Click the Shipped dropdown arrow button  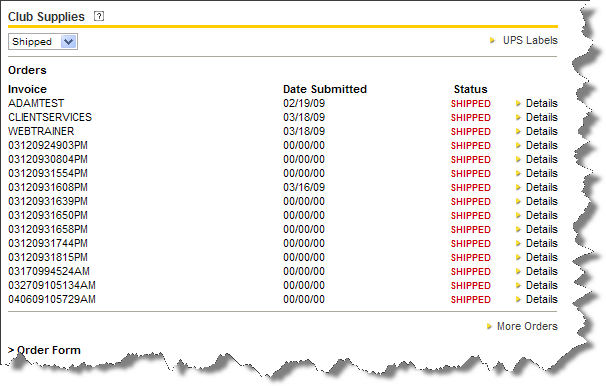coord(68,42)
